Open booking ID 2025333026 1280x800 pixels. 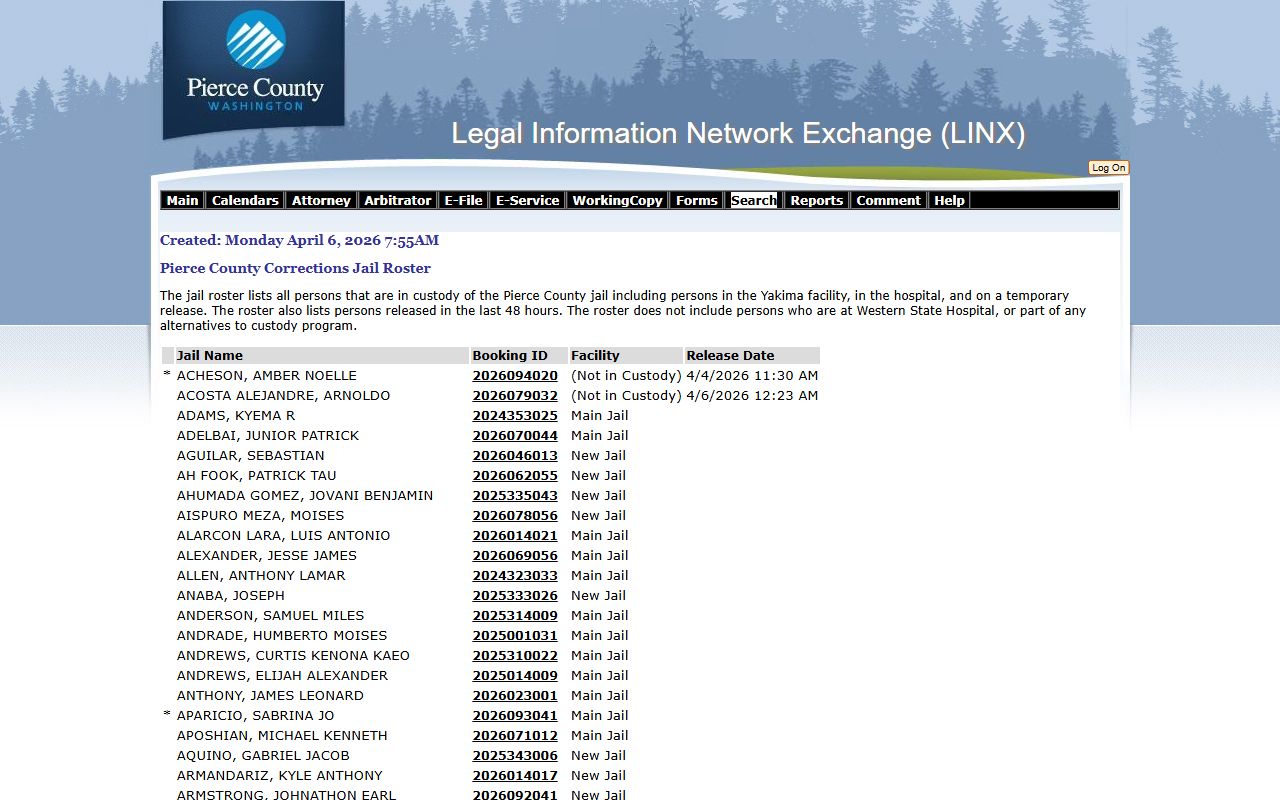click(515, 596)
